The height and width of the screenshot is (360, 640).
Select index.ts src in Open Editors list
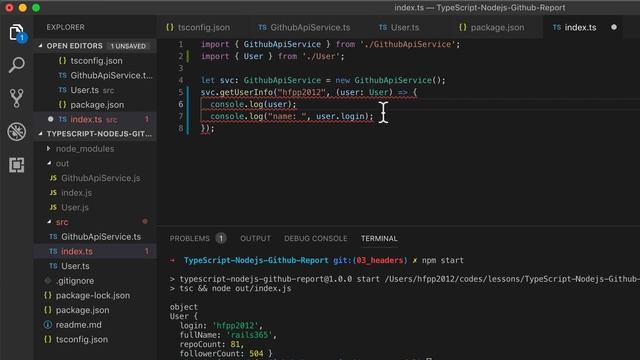[95, 119]
